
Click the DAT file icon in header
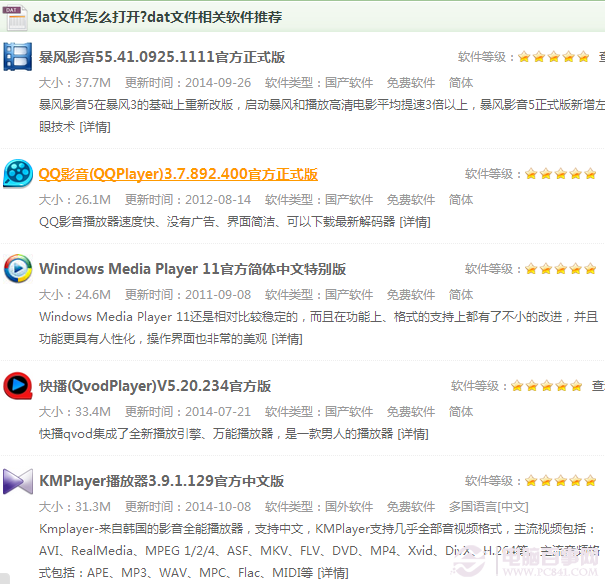(15, 17)
